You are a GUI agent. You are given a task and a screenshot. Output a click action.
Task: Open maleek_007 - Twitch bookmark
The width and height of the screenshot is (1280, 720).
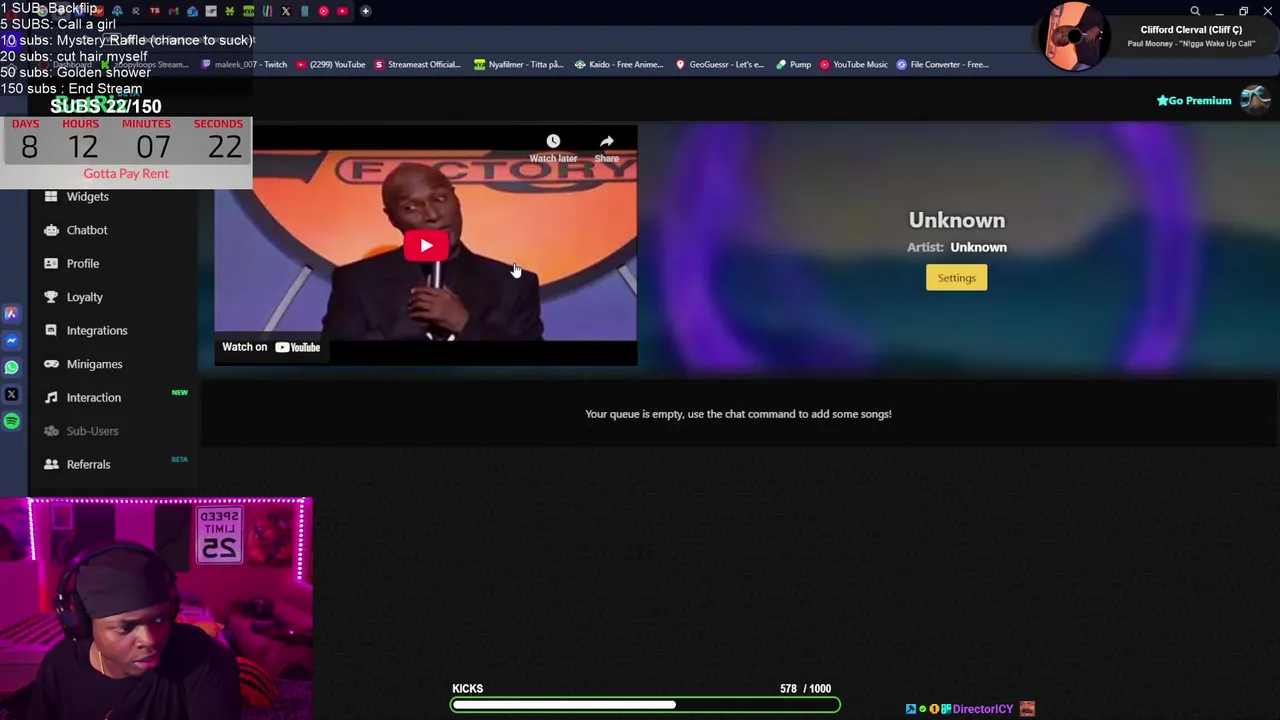point(245,65)
